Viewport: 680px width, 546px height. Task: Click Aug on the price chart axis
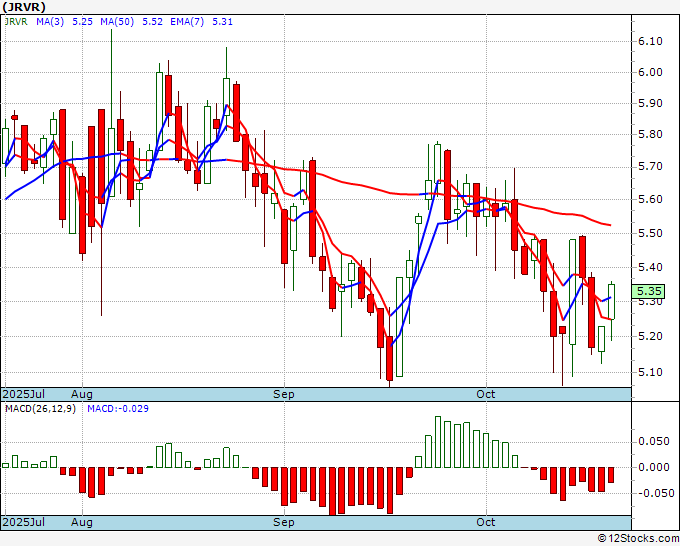point(82,394)
